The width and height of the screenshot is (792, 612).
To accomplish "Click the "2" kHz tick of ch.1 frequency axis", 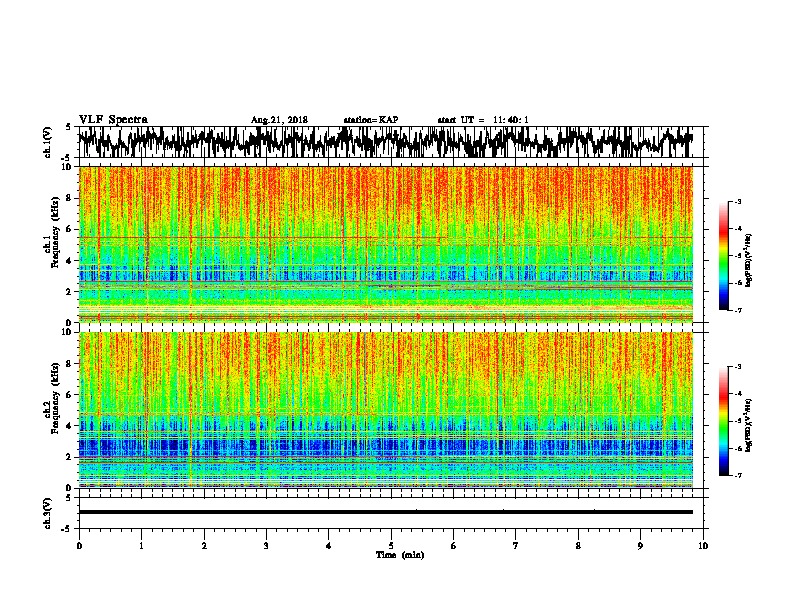I will tap(71, 291).
